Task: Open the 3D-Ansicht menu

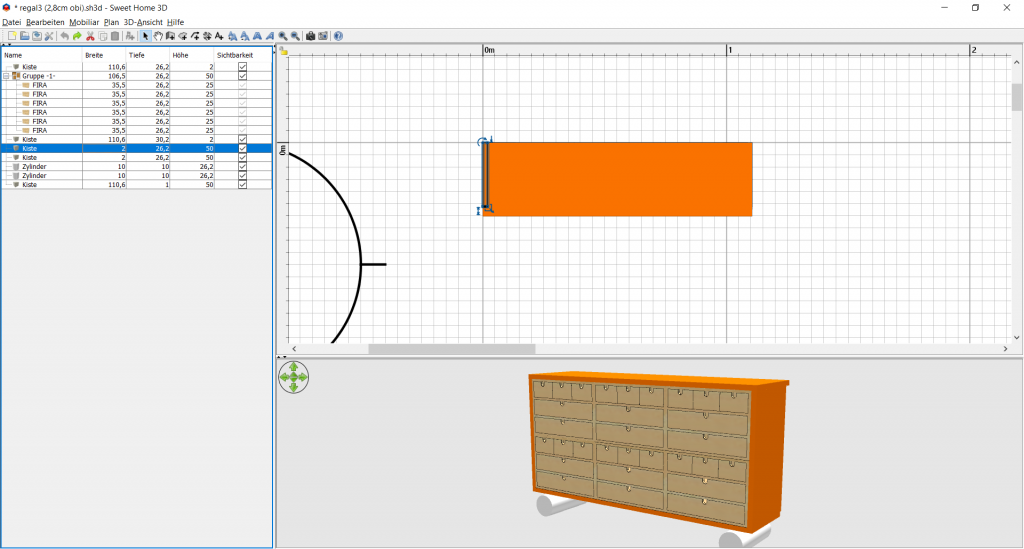Action: (142, 22)
